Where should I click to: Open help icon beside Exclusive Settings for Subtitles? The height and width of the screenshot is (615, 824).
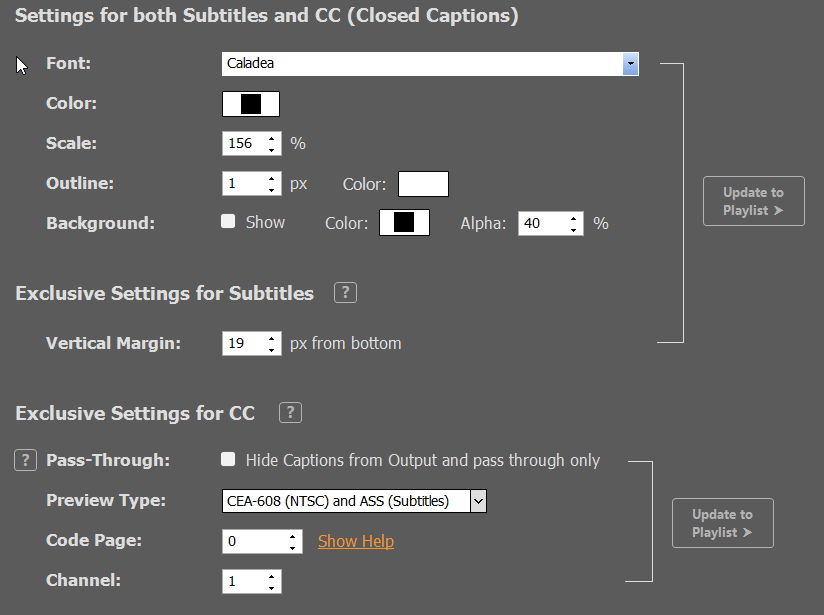(345, 293)
